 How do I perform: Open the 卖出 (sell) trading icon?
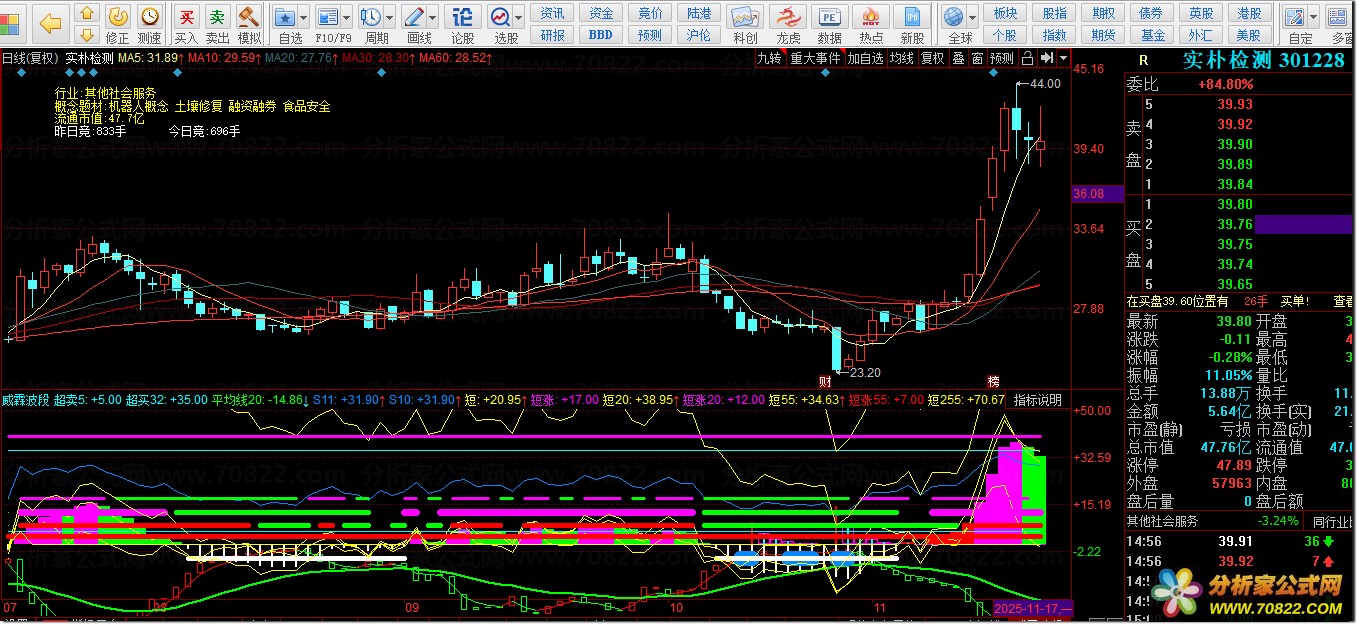[x=217, y=24]
